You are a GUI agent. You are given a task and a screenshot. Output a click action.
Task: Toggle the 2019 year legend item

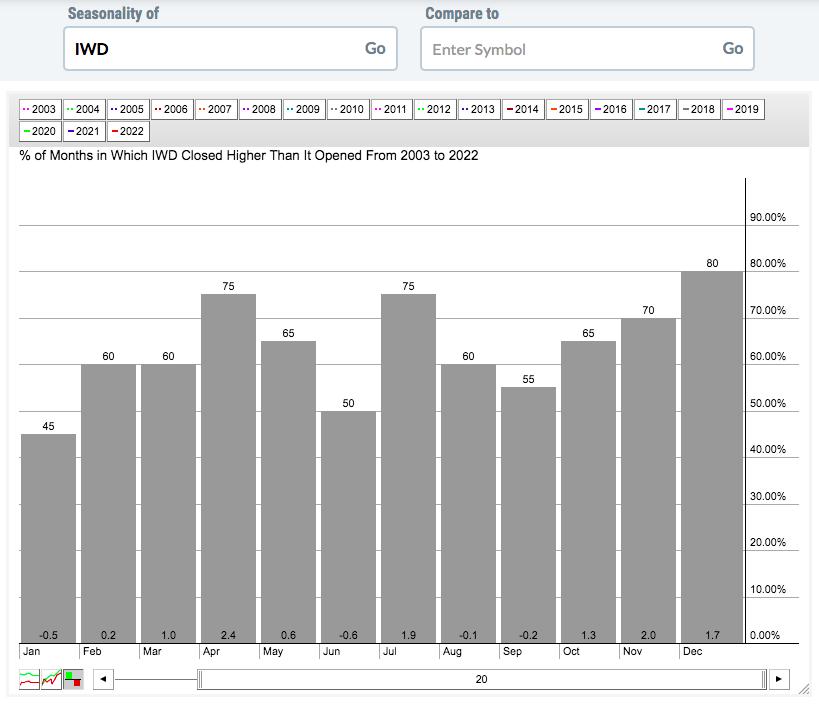click(741, 109)
